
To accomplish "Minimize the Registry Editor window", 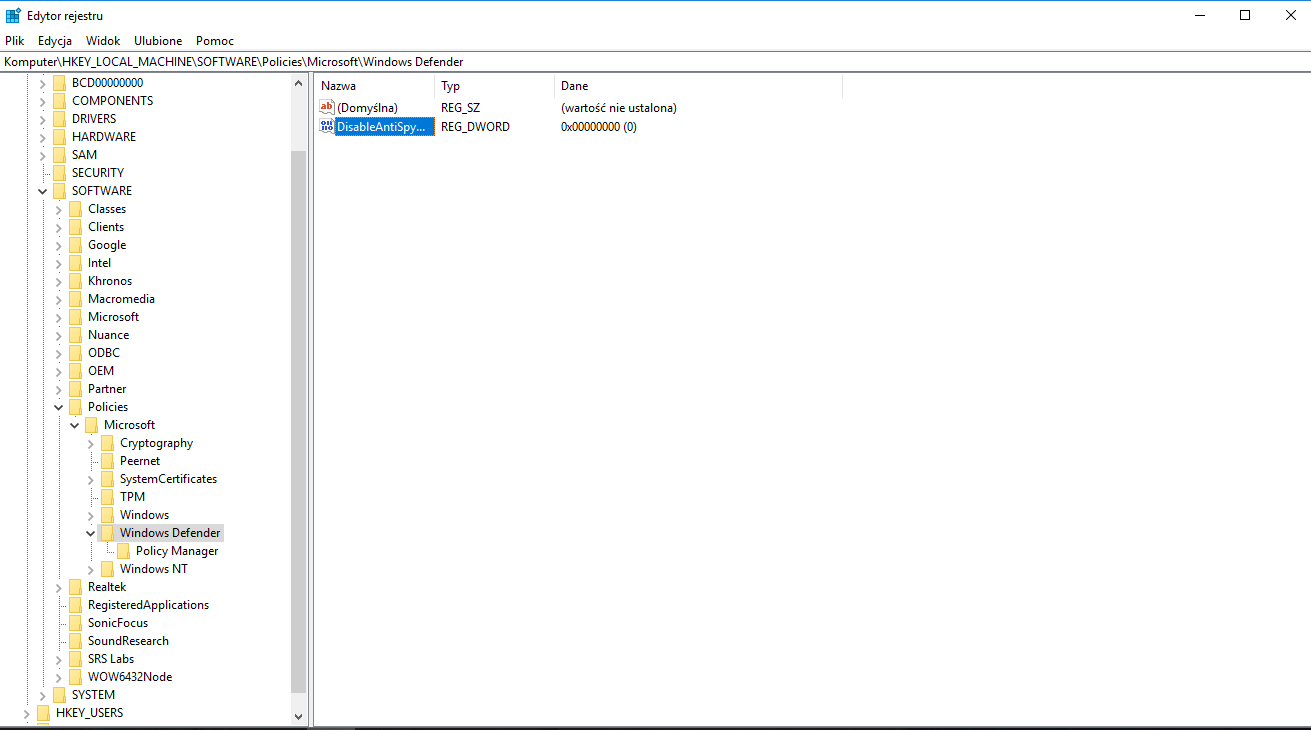I will coord(1199,15).
